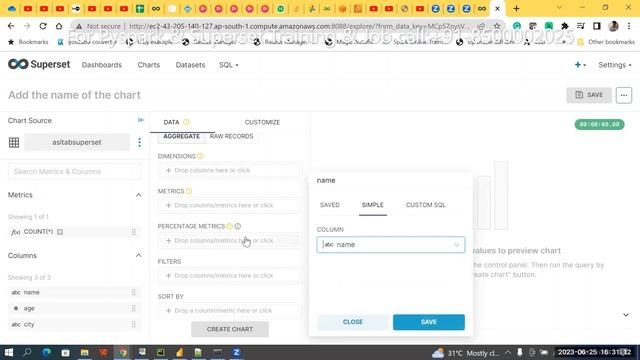Bookmark this page with the star
Viewport: 640px width, 360px height.
pos(497,26)
